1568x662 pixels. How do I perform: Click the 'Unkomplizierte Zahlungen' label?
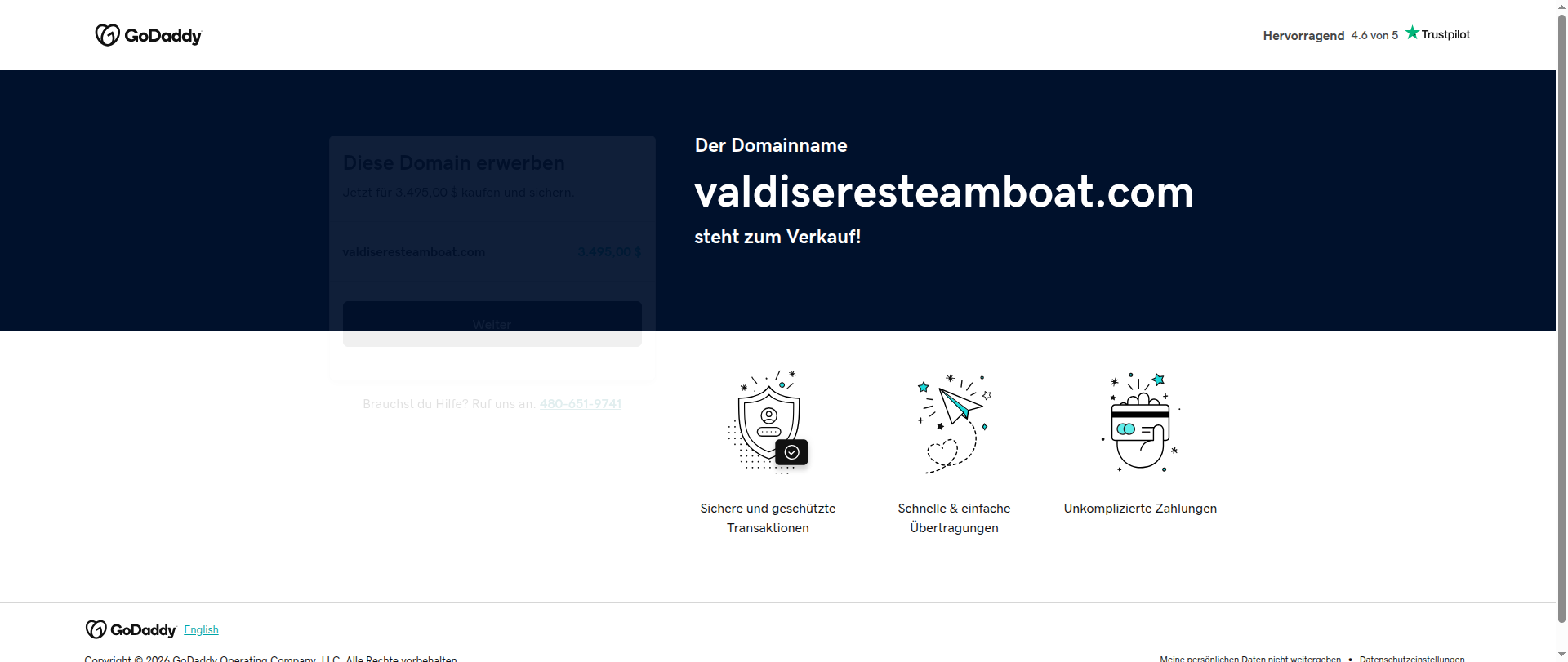(1140, 509)
